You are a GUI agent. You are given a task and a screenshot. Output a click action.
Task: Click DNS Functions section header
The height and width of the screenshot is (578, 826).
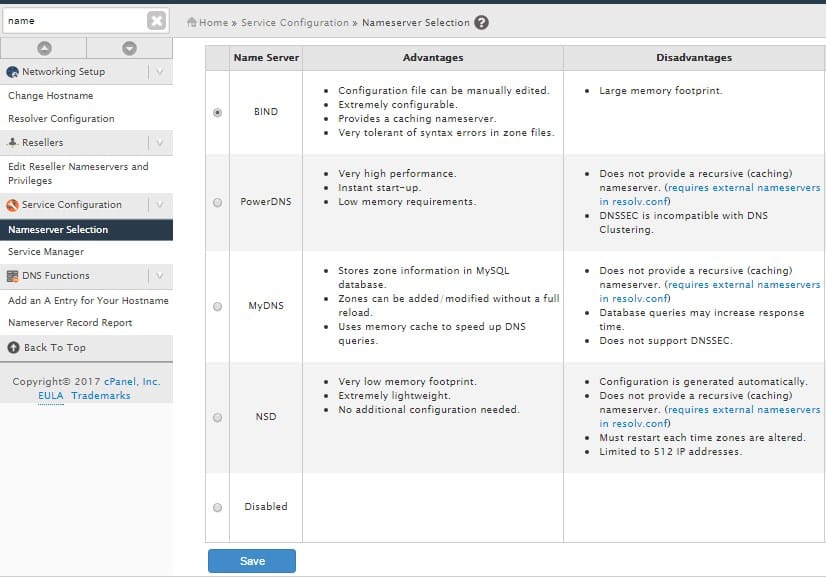(86, 276)
